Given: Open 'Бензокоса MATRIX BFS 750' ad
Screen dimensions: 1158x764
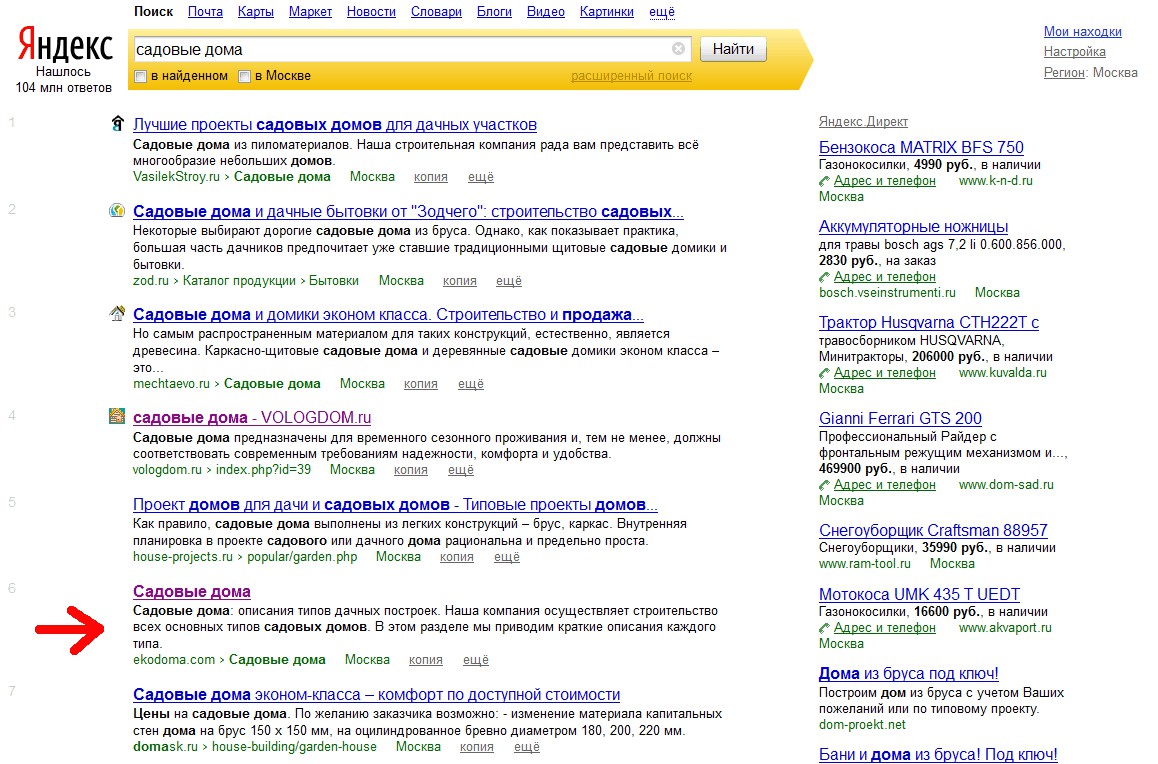Looking at the screenshot, I should [x=921, y=148].
